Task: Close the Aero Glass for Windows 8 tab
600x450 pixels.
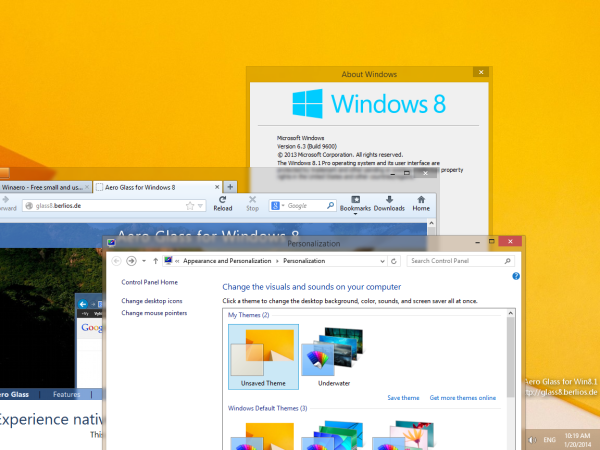Action: pyautogui.click(x=217, y=187)
